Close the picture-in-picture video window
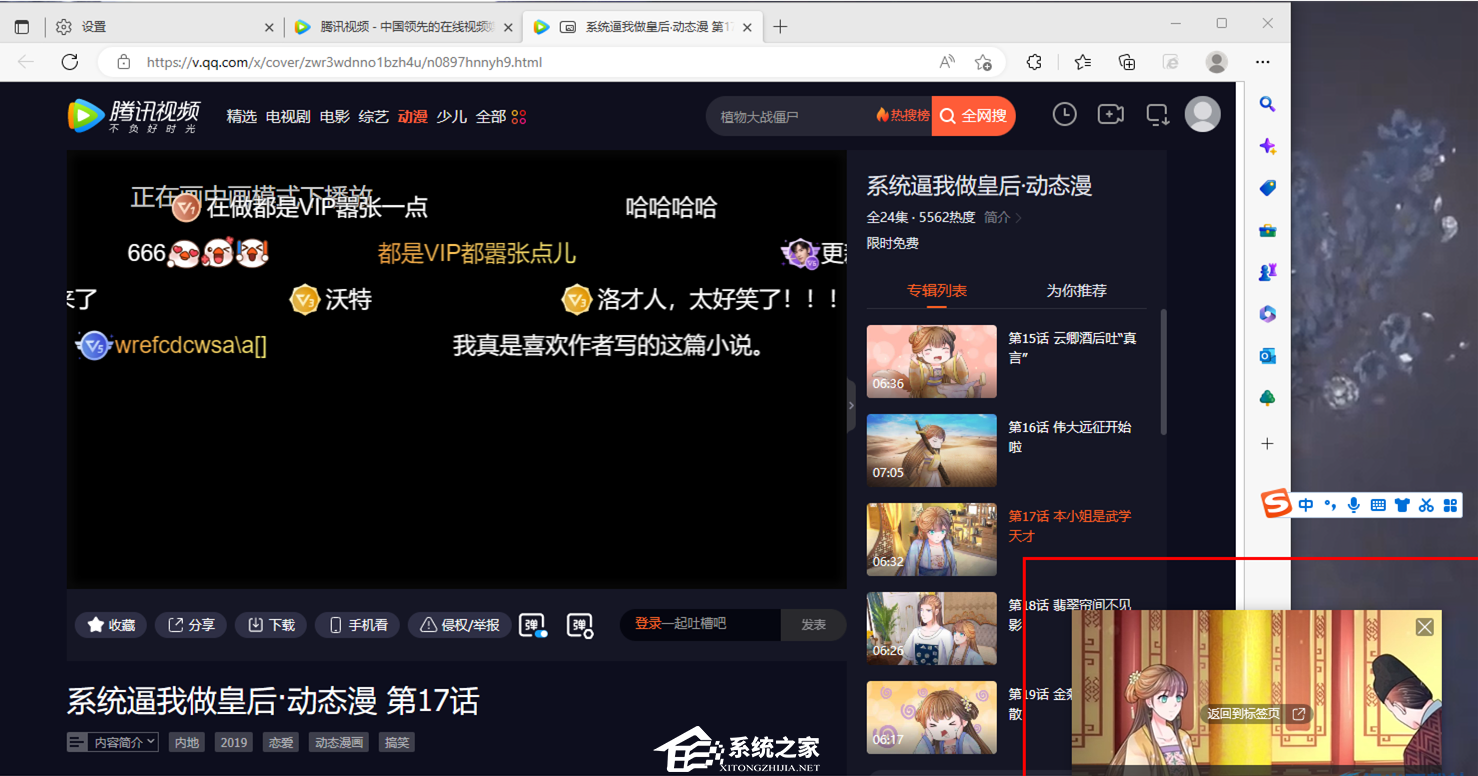Image resolution: width=1478 pixels, height=776 pixels. coord(1425,627)
